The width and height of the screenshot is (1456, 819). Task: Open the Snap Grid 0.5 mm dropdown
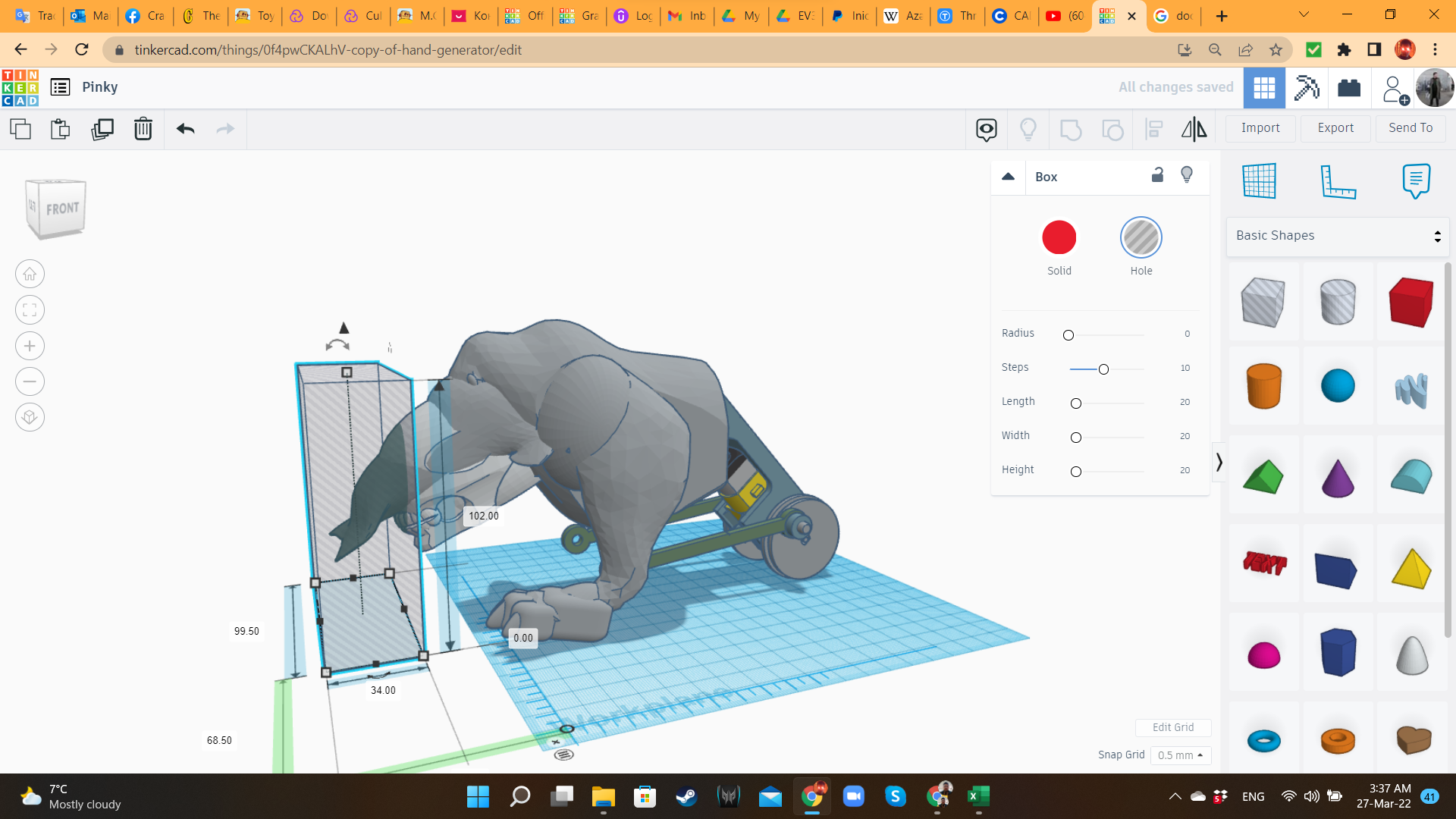[1181, 755]
